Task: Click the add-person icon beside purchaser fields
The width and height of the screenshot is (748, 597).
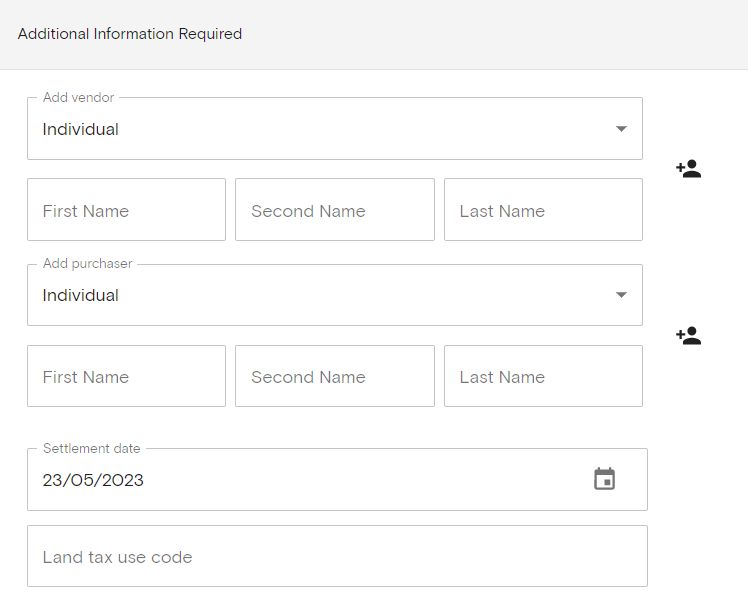Action: [688, 335]
